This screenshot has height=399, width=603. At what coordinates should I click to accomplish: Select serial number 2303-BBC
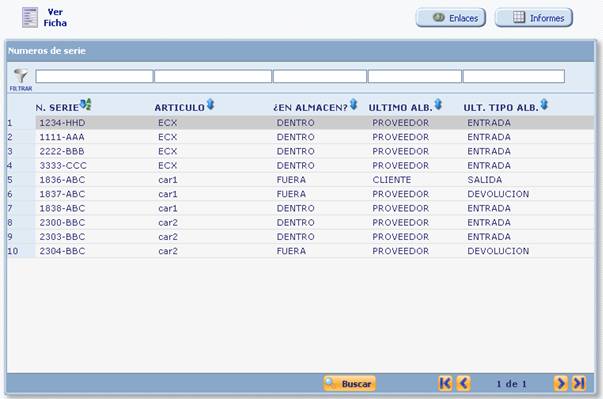tap(62, 237)
